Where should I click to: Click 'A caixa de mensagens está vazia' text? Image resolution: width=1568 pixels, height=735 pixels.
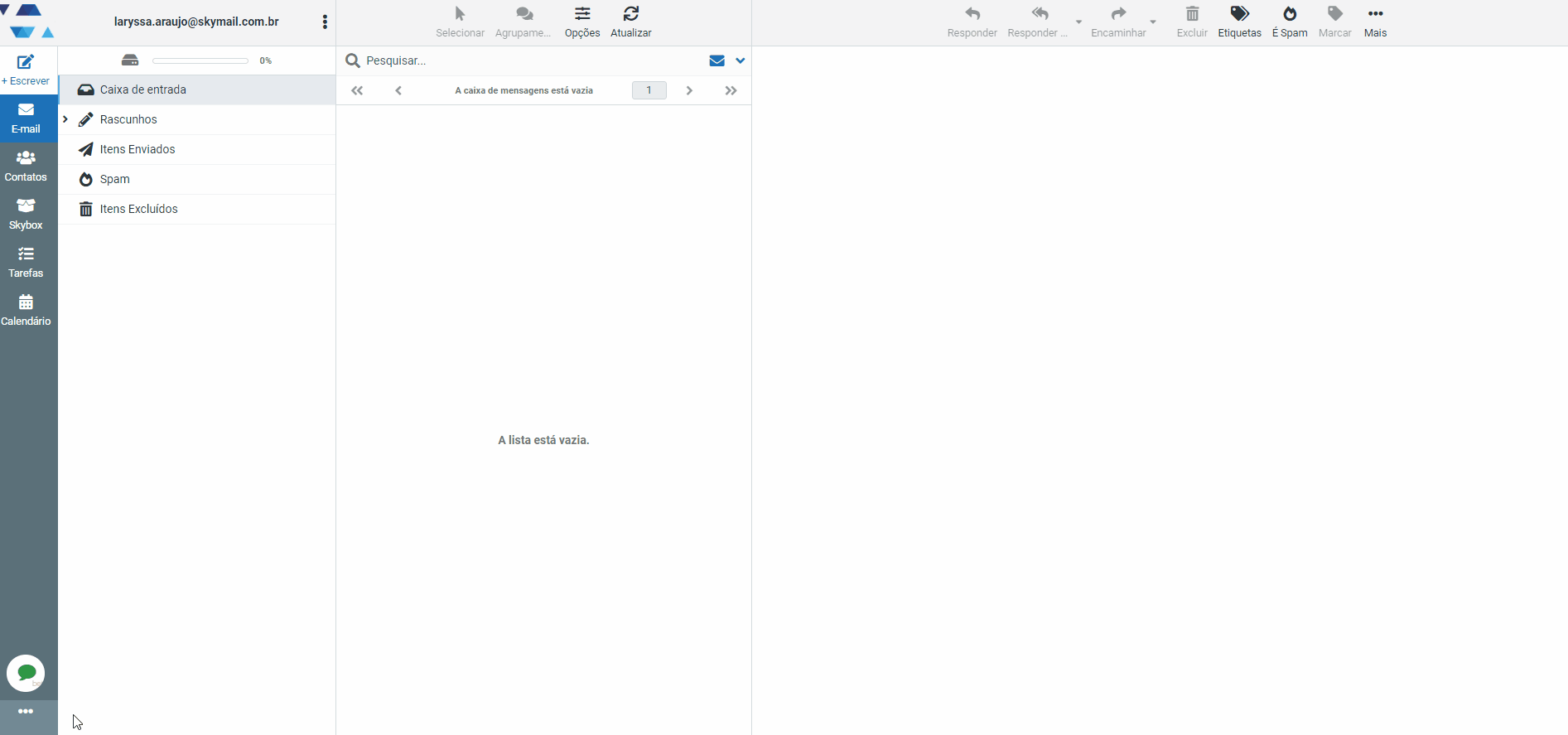[524, 90]
